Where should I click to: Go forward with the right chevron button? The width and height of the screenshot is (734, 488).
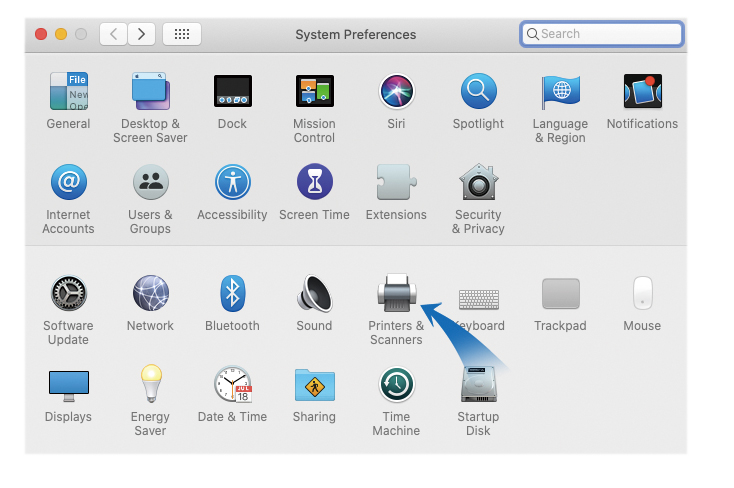[141, 34]
